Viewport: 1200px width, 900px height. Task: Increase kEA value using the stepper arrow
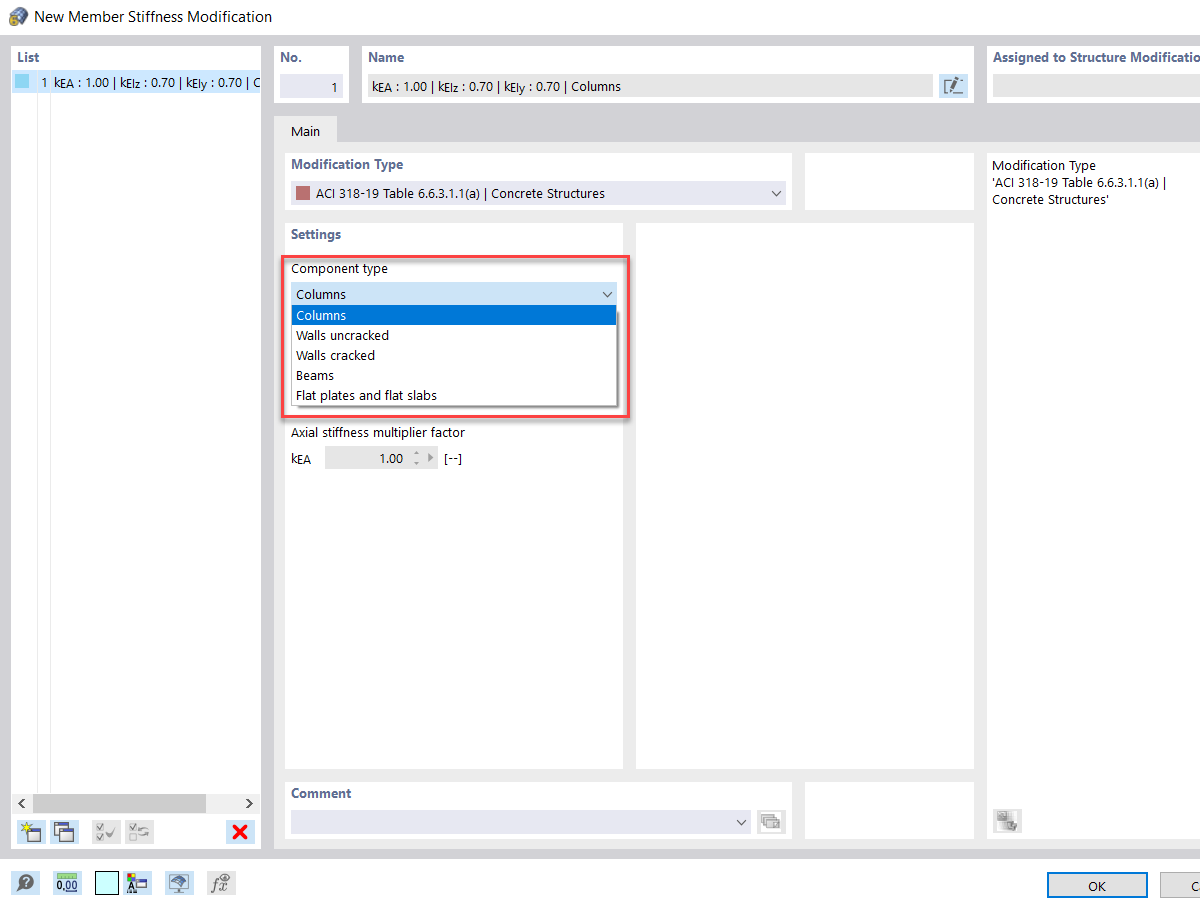[x=416, y=453]
